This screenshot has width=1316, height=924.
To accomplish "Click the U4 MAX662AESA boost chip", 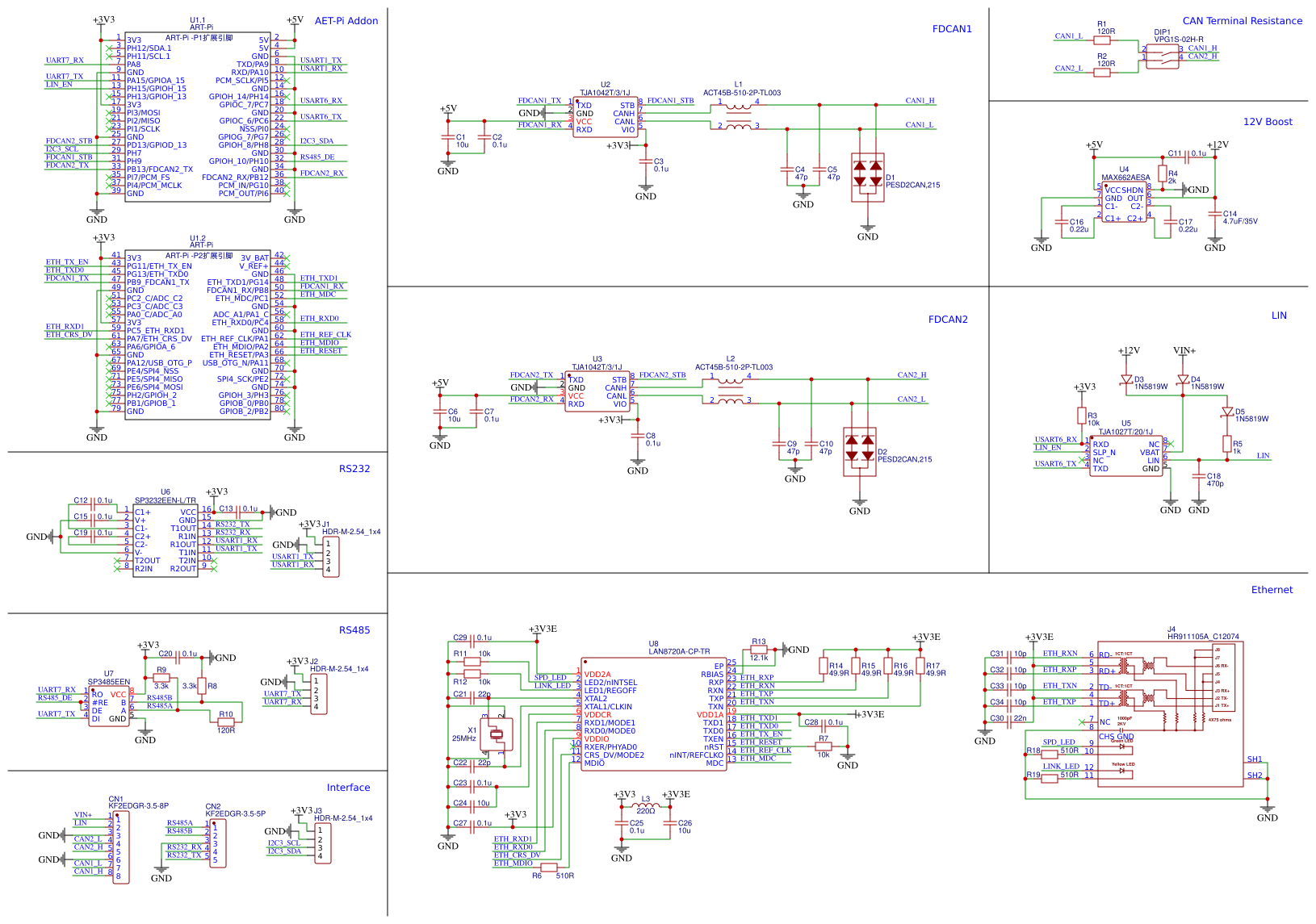I will pyautogui.click(x=1125, y=203).
